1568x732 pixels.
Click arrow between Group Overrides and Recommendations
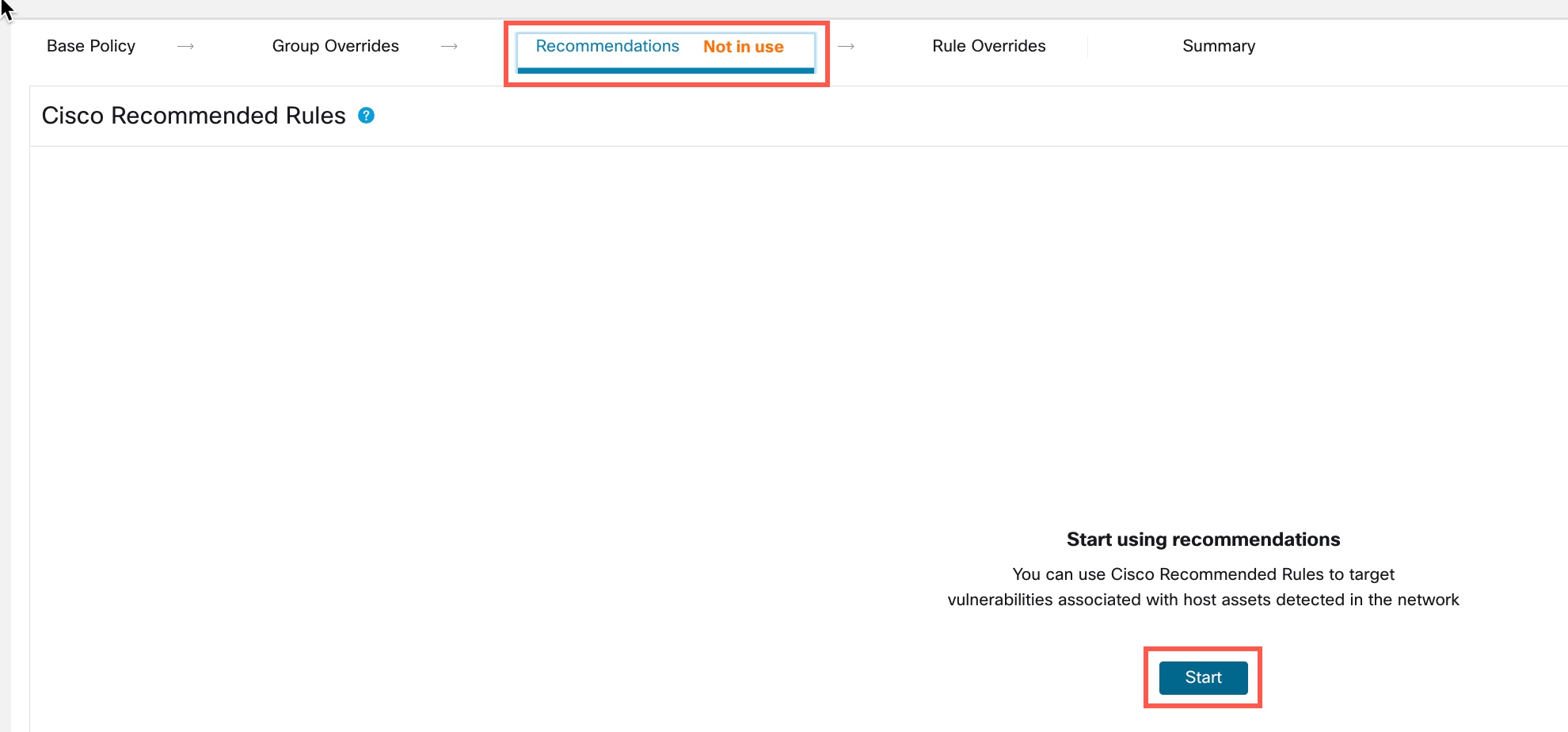click(x=449, y=47)
